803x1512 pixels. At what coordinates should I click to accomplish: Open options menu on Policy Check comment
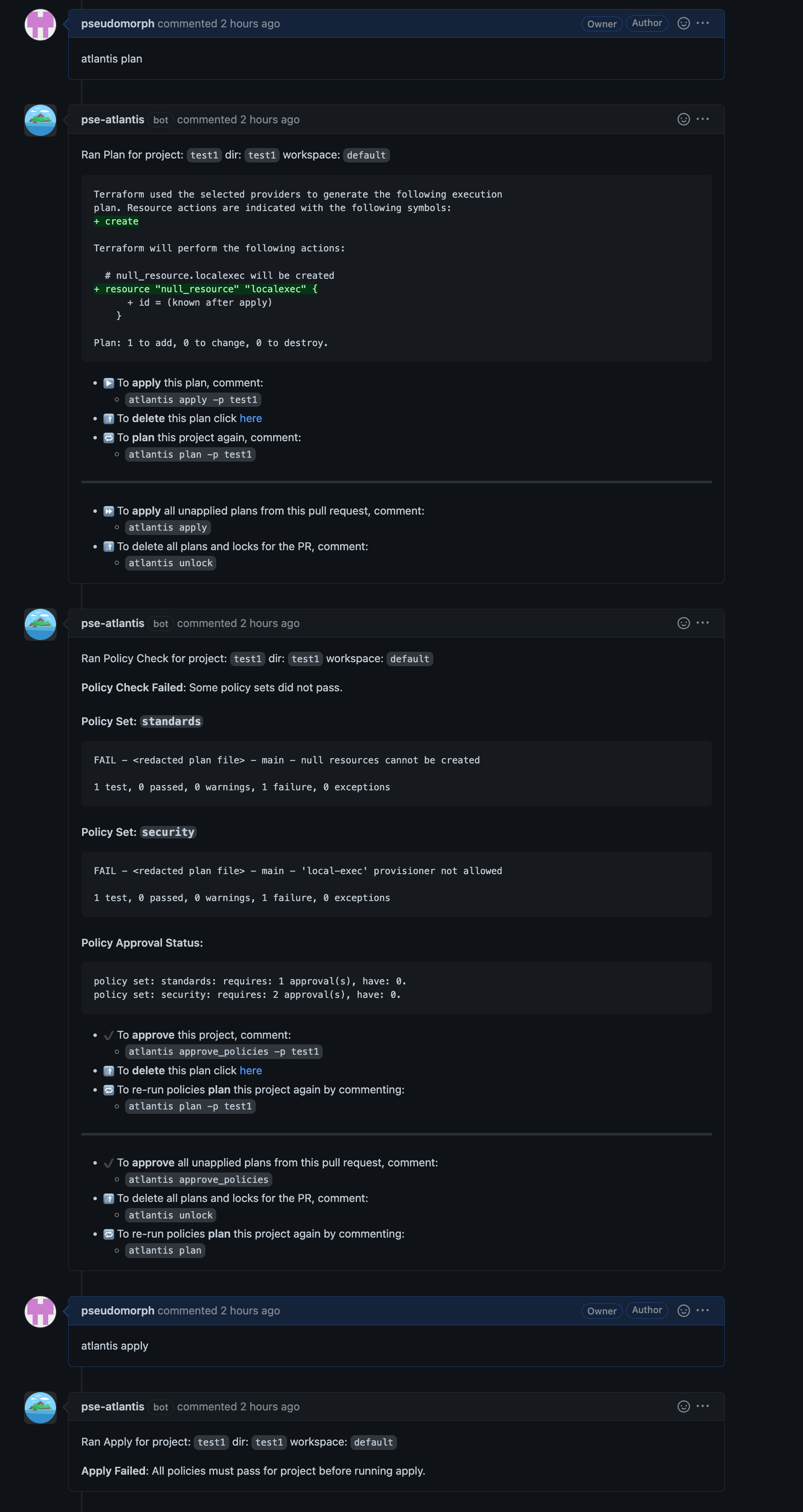[x=703, y=623]
